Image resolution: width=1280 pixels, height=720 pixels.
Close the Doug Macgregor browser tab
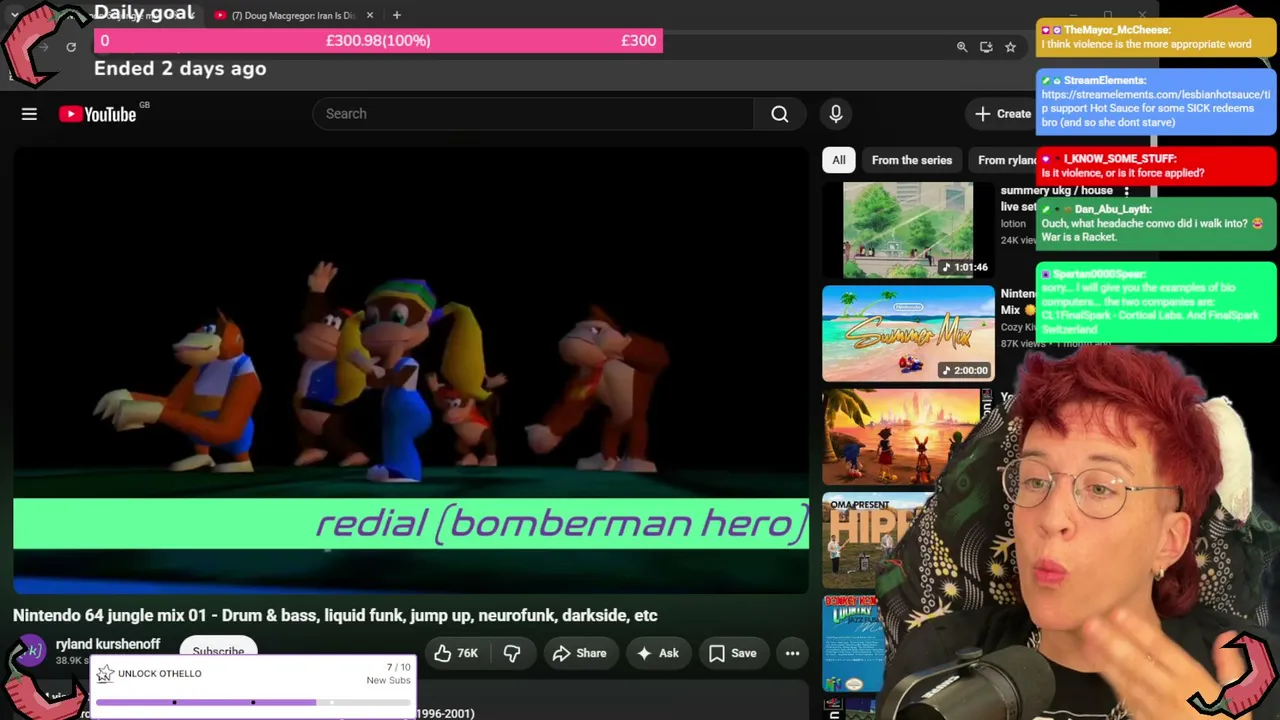(370, 15)
